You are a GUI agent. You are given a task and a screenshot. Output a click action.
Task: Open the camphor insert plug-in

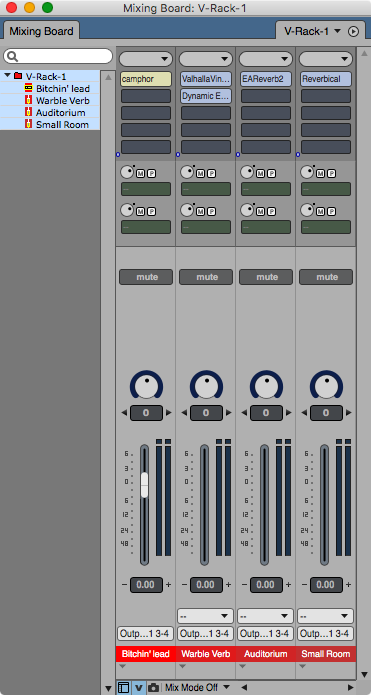(146, 79)
